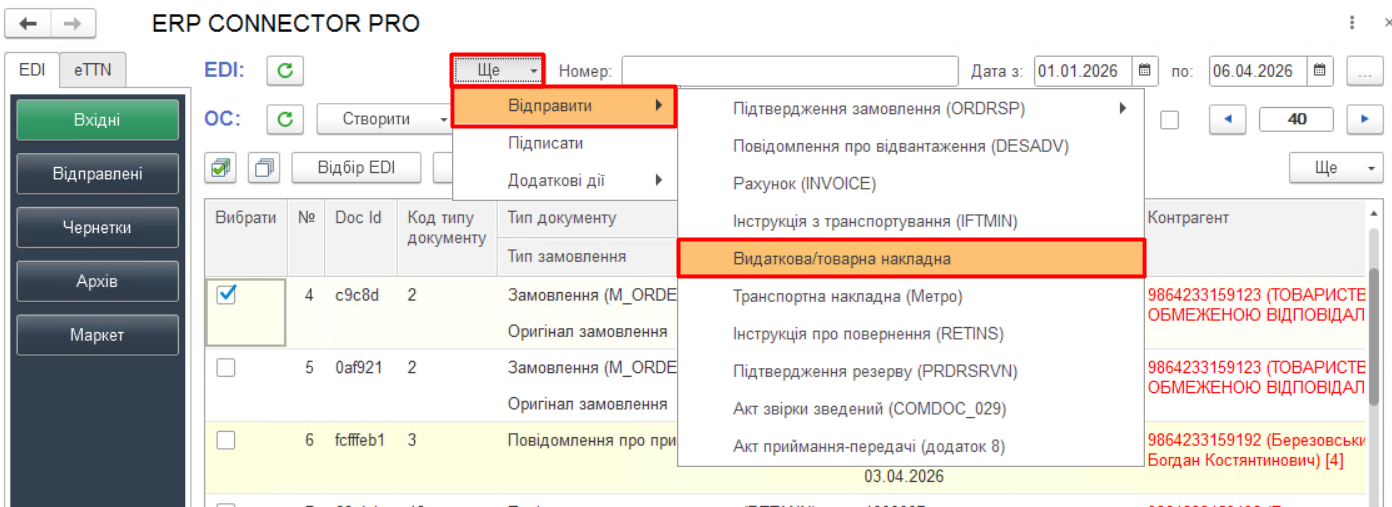Switch to the eTTN tab
Screen dimensions: 1392x507
[x=93, y=70]
